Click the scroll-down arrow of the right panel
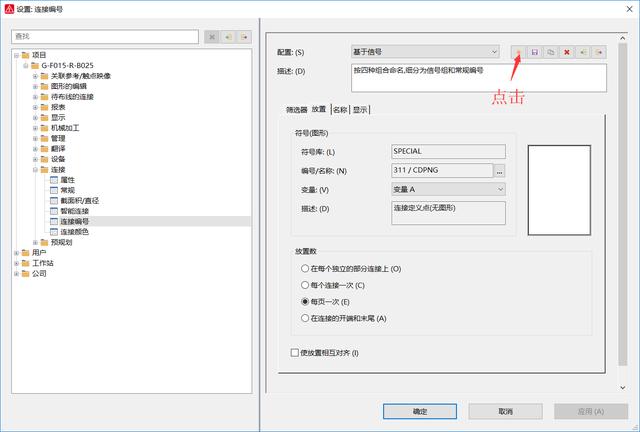This screenshot has width=640, height=432. point(622,387)
